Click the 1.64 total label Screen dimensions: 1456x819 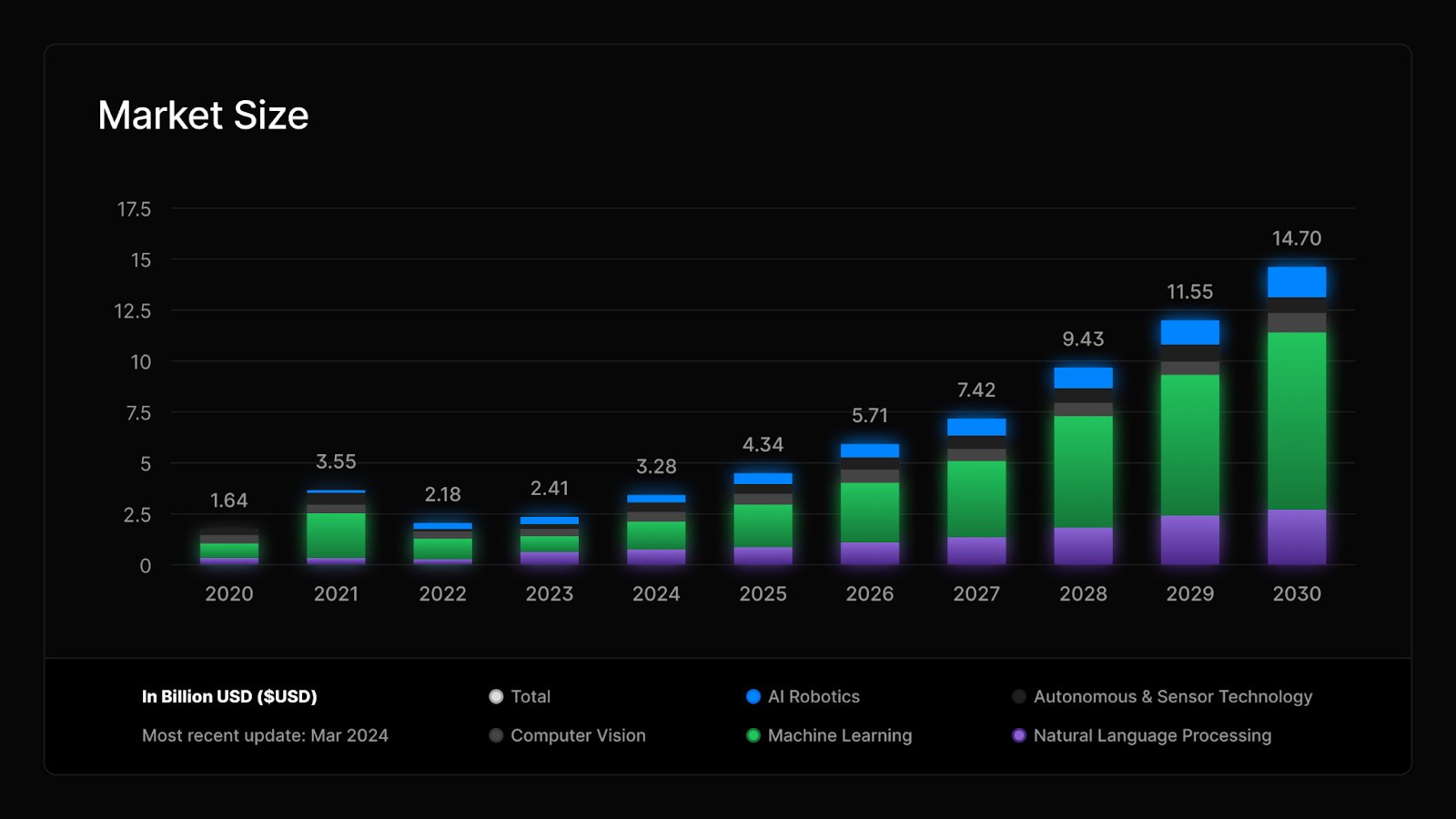point(229,501)
